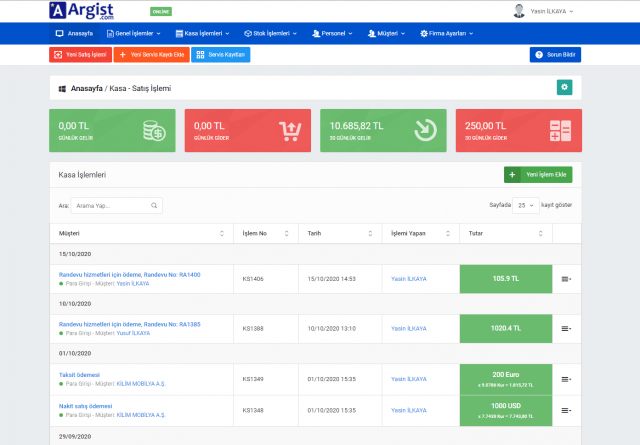640x445 pixels.
Task: Click the 30-day expense calculator icon
Action: 560,130
